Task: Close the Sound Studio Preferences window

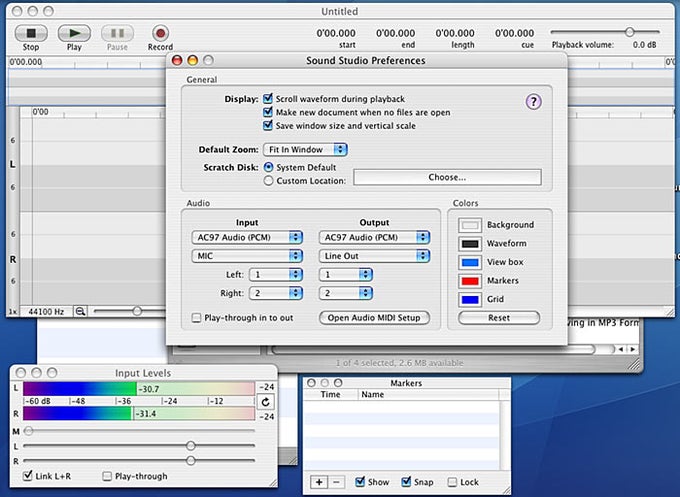Action: pyautogui.click(x=177, y=60)
